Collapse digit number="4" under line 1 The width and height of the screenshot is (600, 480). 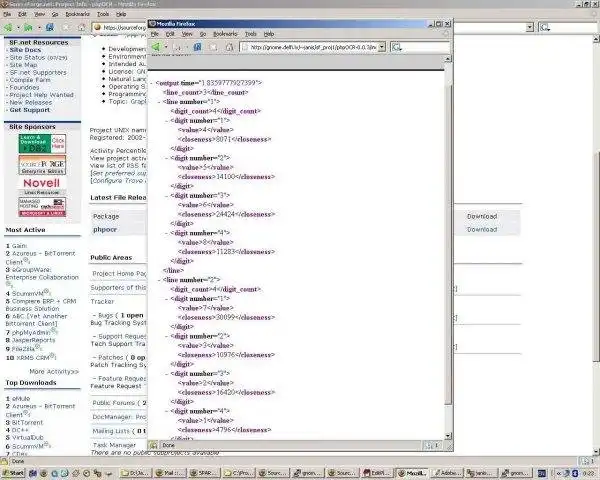pos(167,233)
